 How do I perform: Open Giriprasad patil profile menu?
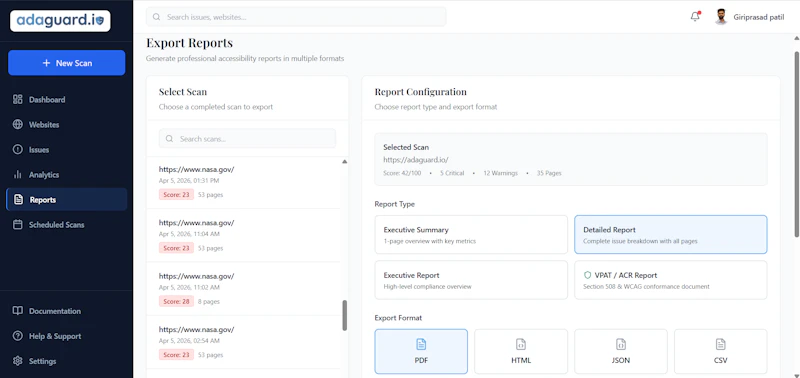pyautogui.click(x=748, y=17)
